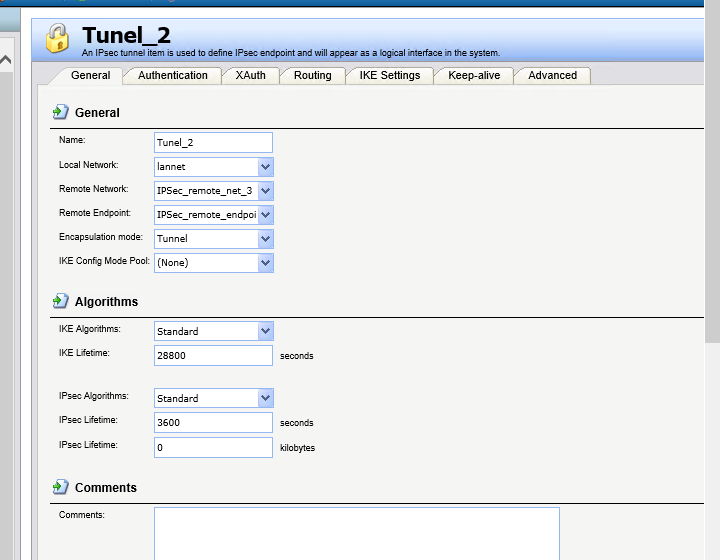Open the Remote Network dropdown

(265, 191)
